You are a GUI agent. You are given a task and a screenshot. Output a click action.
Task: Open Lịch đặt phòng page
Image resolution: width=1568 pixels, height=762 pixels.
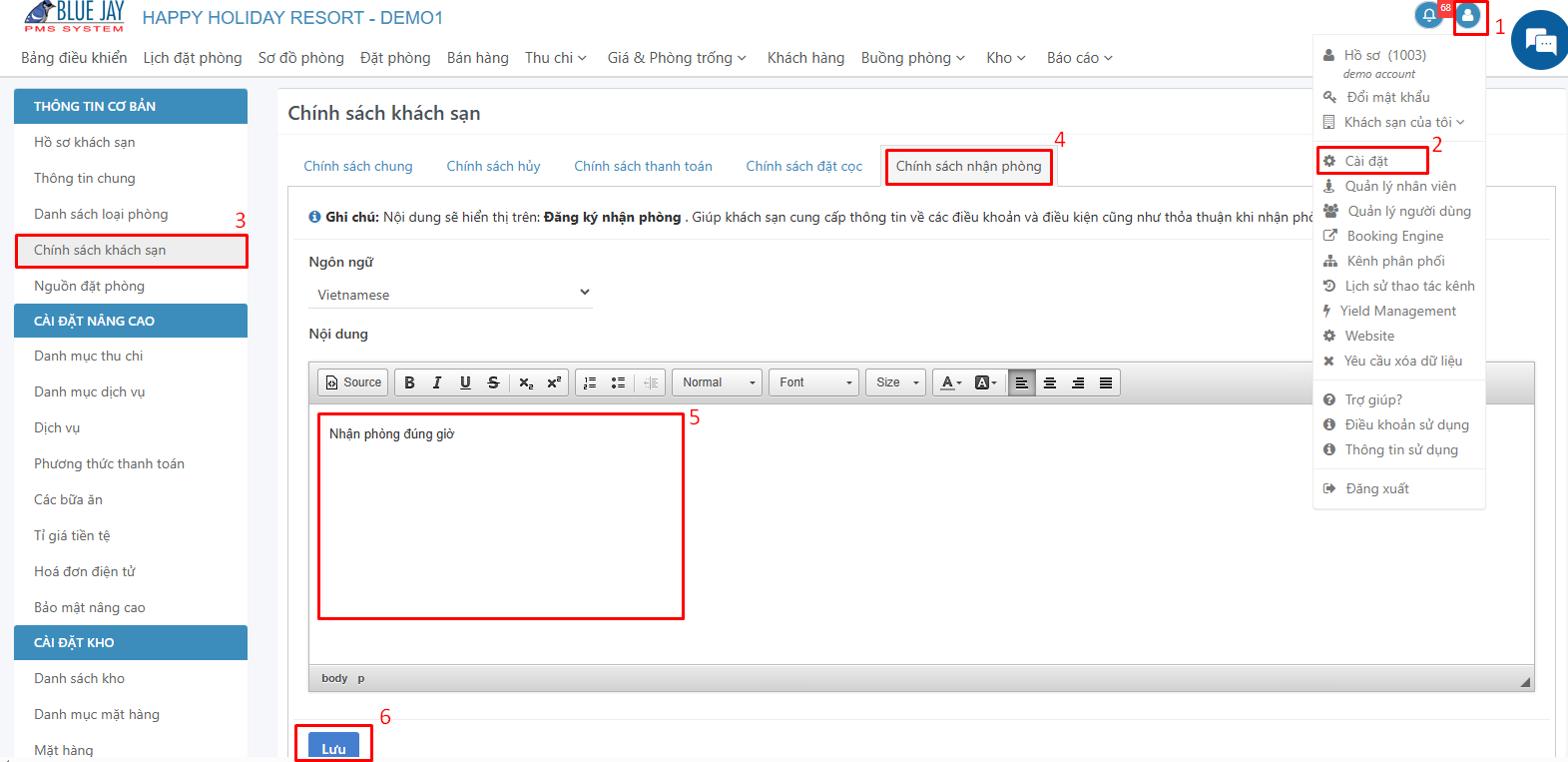[x=193, y=58]
